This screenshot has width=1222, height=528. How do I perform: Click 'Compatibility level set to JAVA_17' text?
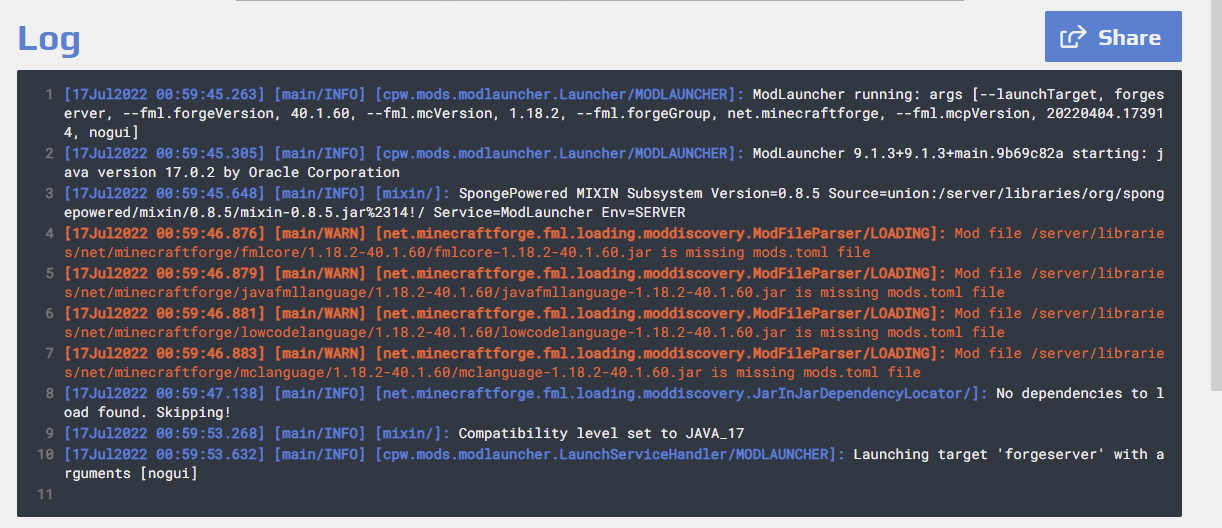601,433
